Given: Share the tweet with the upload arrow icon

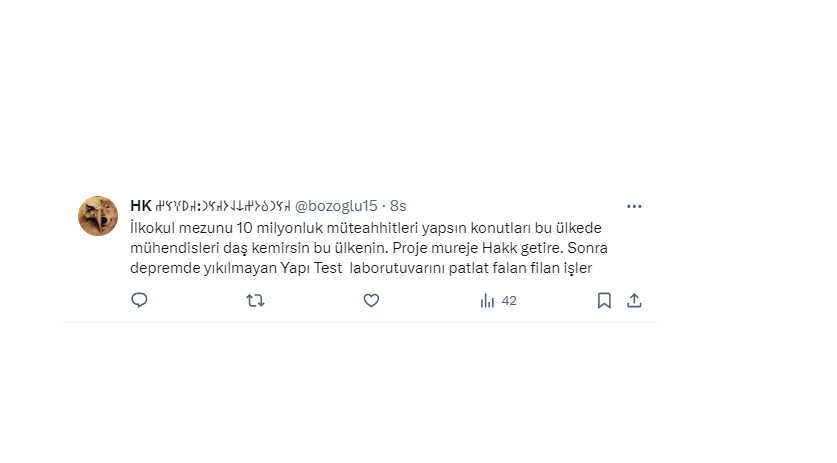Looking at the screenshot, I should tap(633, 300).
